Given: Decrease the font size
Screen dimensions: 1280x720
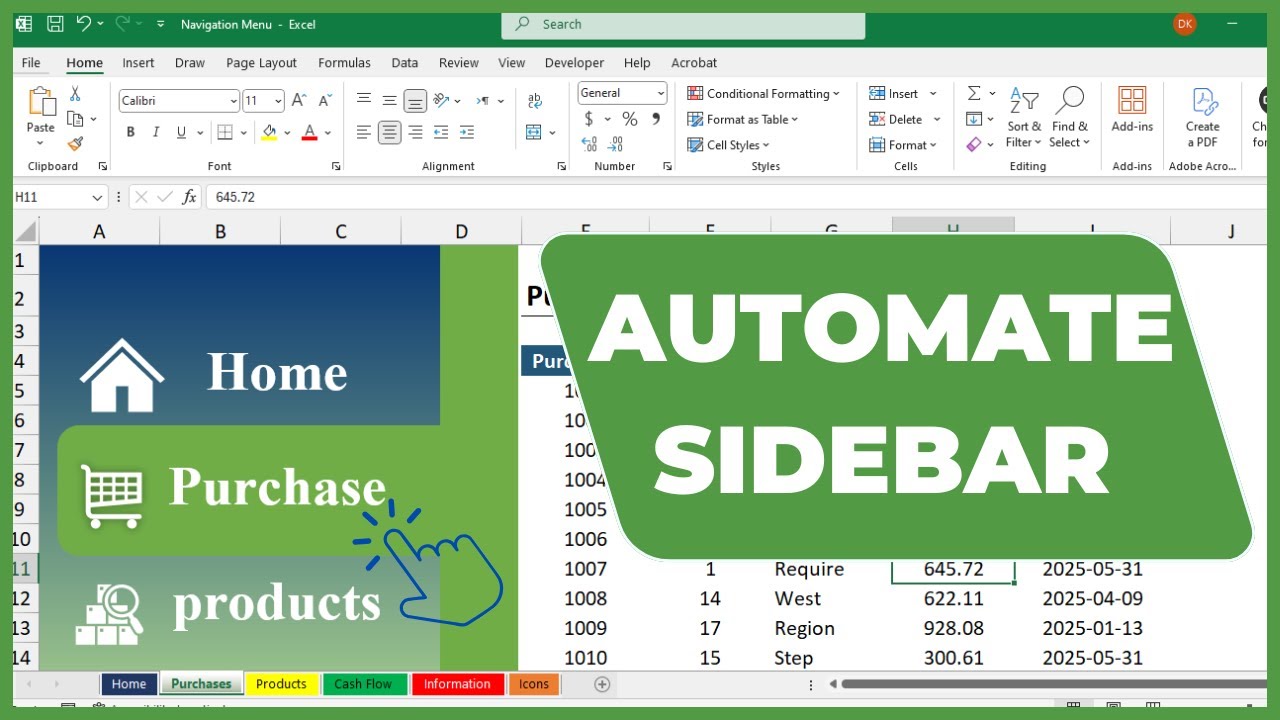Looking at the screenshot, I should [x=325, y=101].
